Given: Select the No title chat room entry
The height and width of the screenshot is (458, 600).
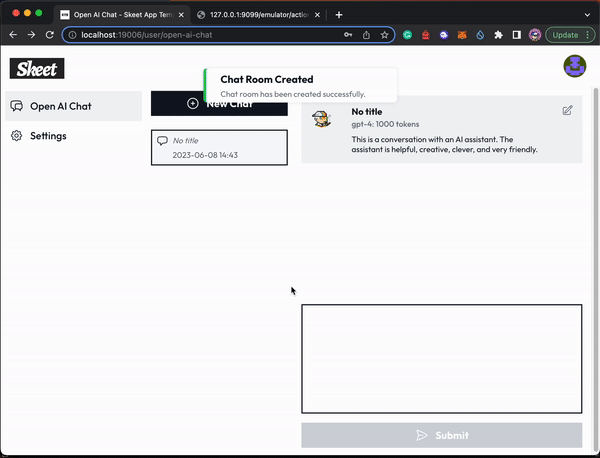Looking at the screenshot, I should (x=219, y=148).
